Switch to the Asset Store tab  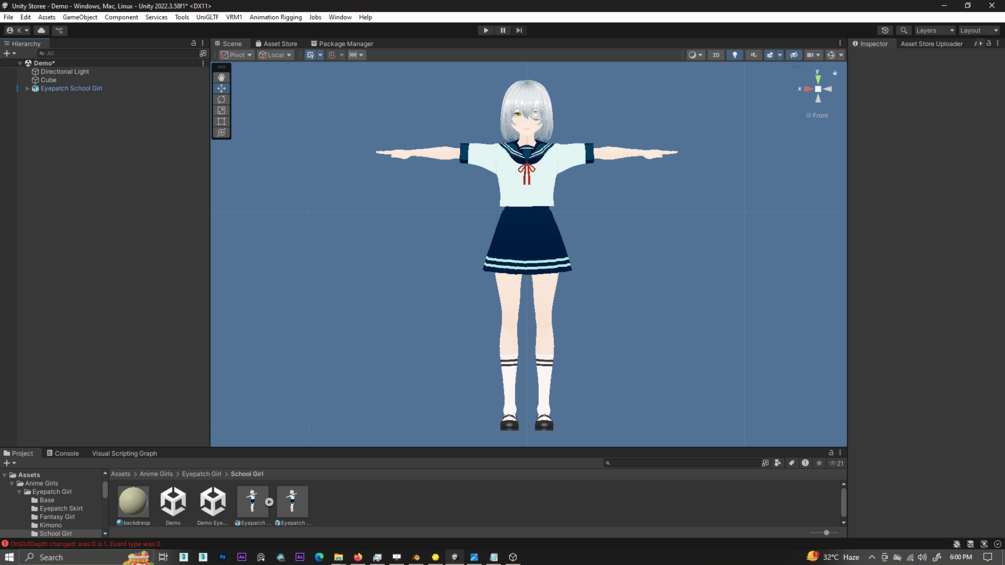(276, 44)
